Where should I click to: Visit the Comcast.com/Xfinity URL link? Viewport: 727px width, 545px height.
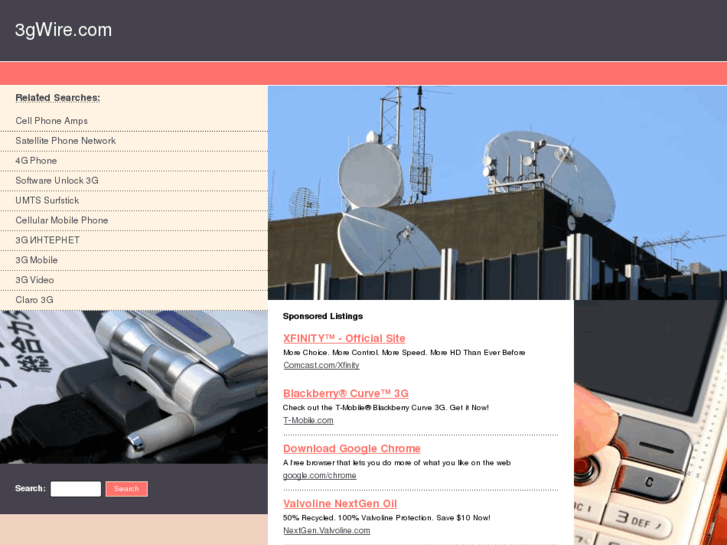click(321, 365)
